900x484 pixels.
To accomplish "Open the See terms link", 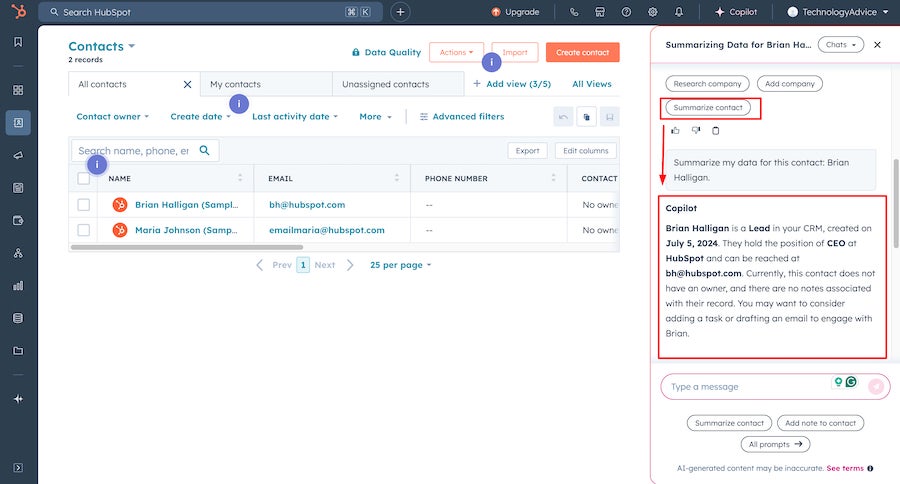I will click(845, 468).
